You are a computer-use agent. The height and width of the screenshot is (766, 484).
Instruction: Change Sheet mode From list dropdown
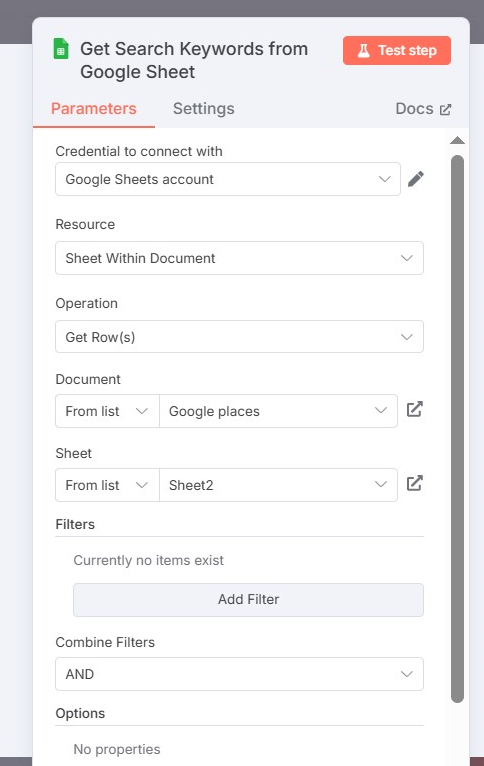point(107,485)
